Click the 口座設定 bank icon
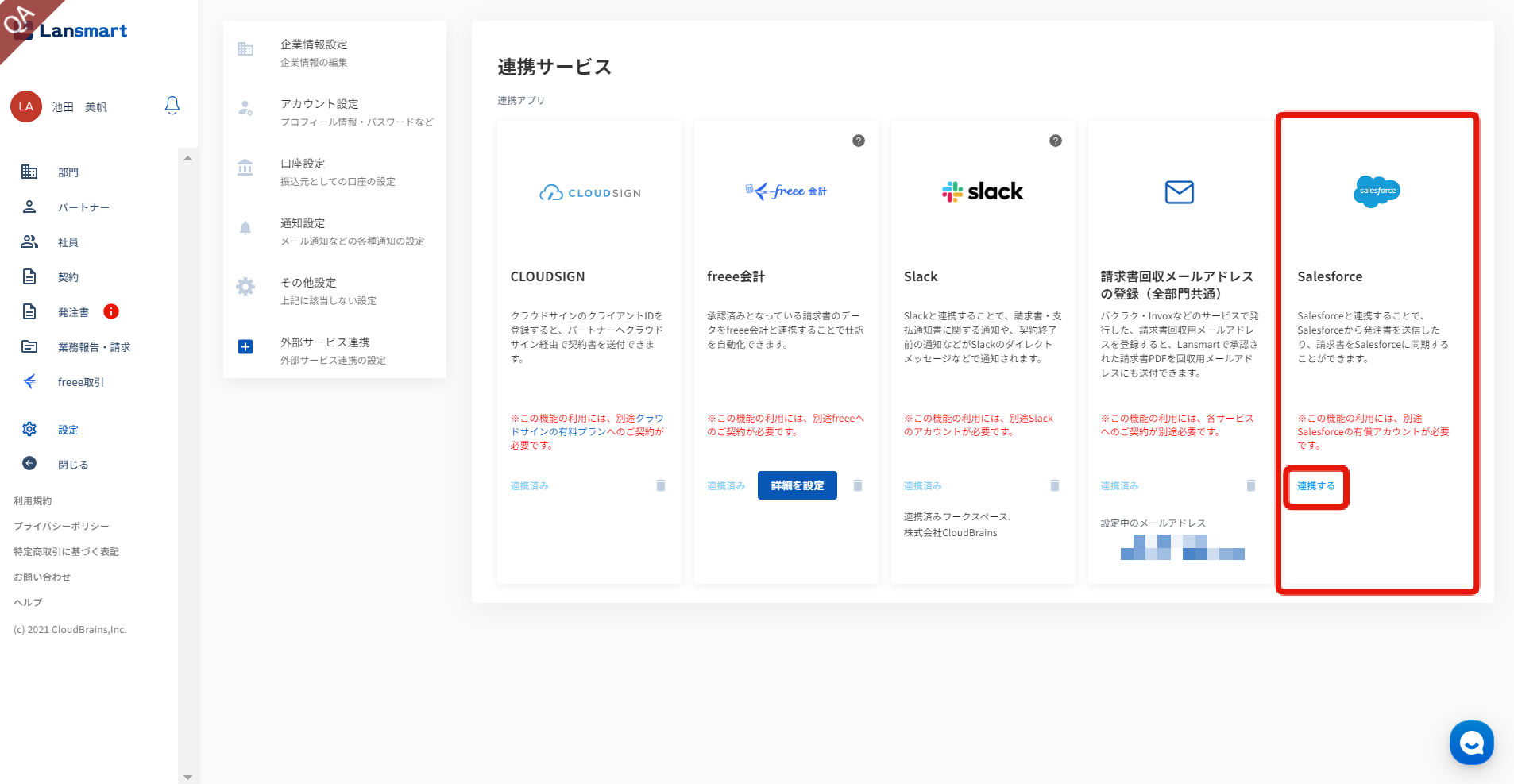Viewport: 1514px width, 784px height. (245, 168)
